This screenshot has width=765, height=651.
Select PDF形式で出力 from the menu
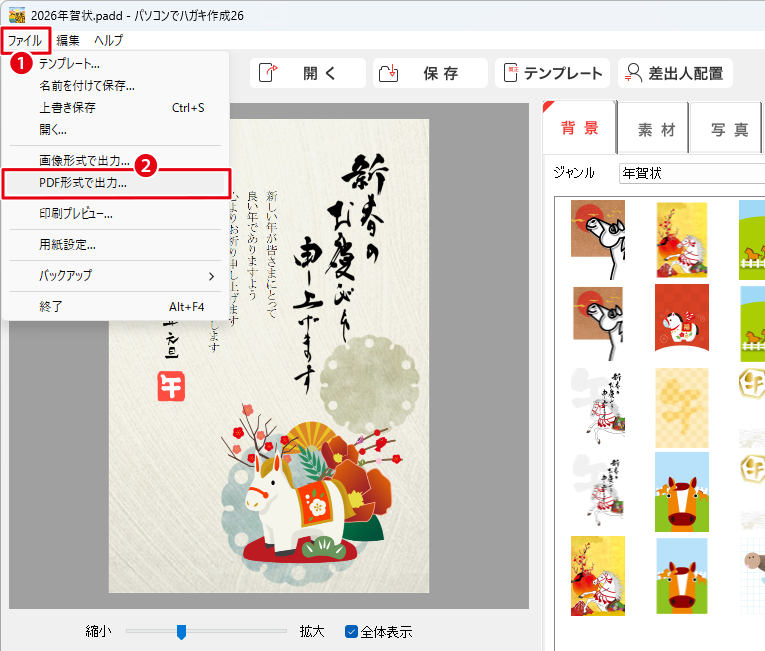pos(84,183)
